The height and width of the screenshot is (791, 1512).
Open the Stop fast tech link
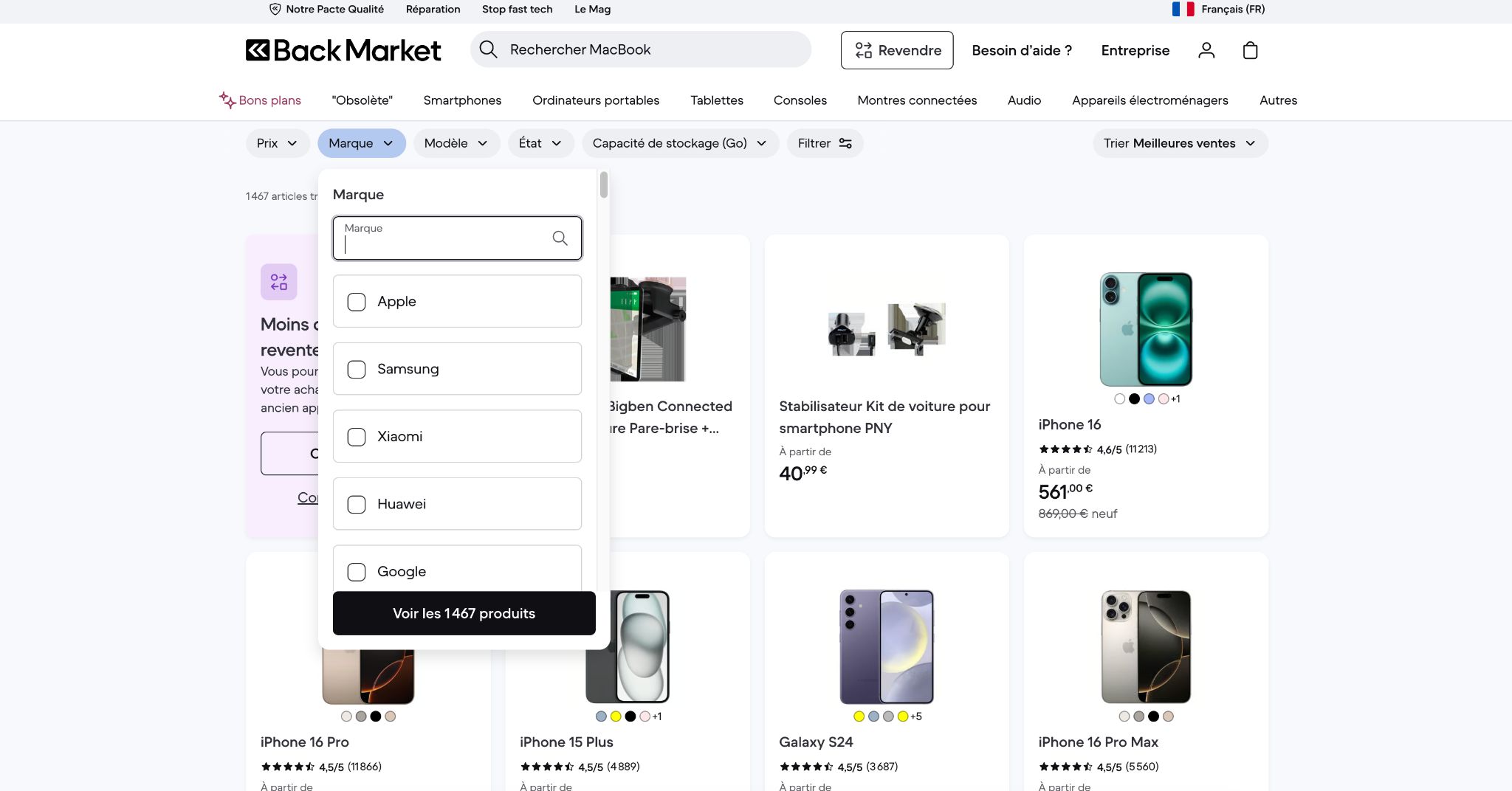click(517, 10)
